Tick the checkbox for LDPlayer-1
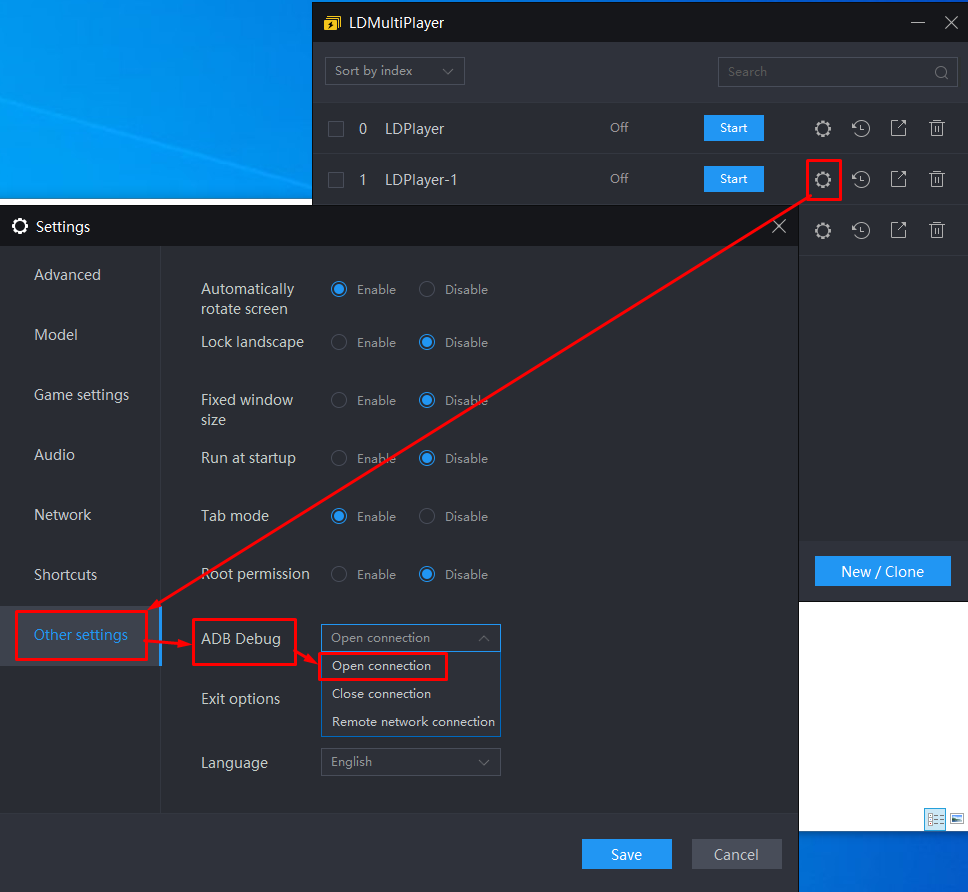Image resolution: width=968 pixels, height=892 pixels. point(336,180)
